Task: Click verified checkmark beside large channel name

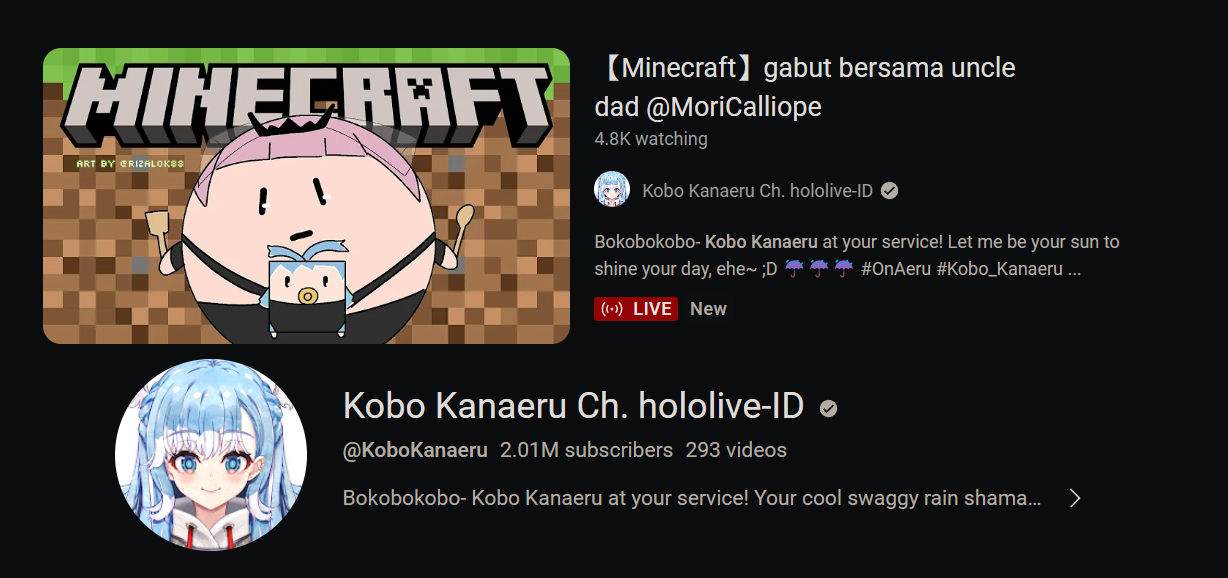Action: coord(828,408)
